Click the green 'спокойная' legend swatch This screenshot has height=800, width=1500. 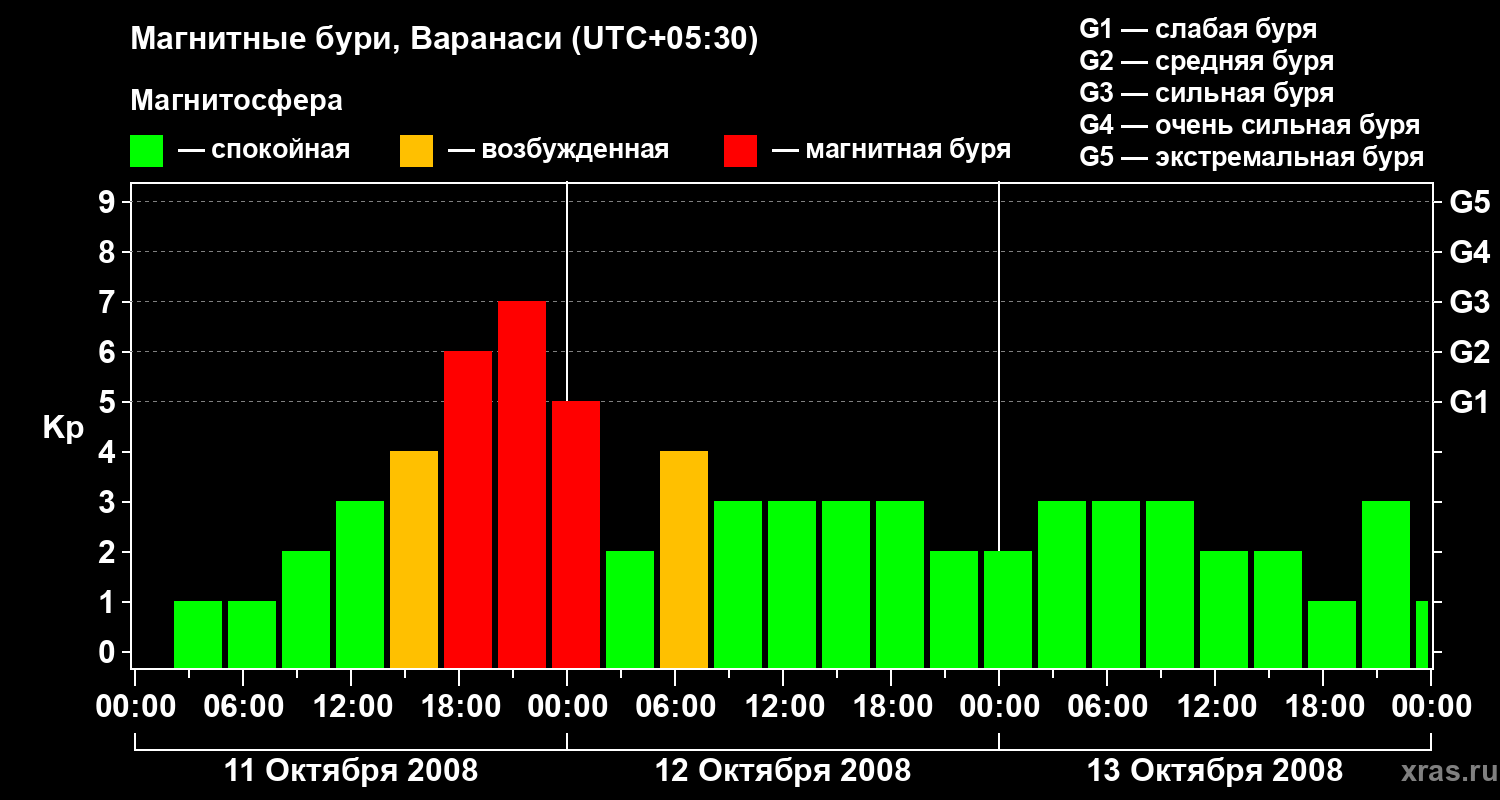(x=147, y=151)
